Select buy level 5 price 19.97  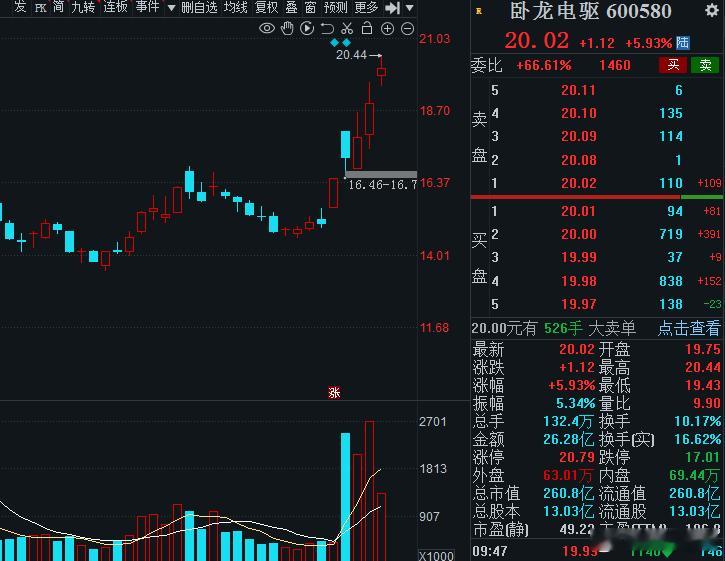(578, 304)
